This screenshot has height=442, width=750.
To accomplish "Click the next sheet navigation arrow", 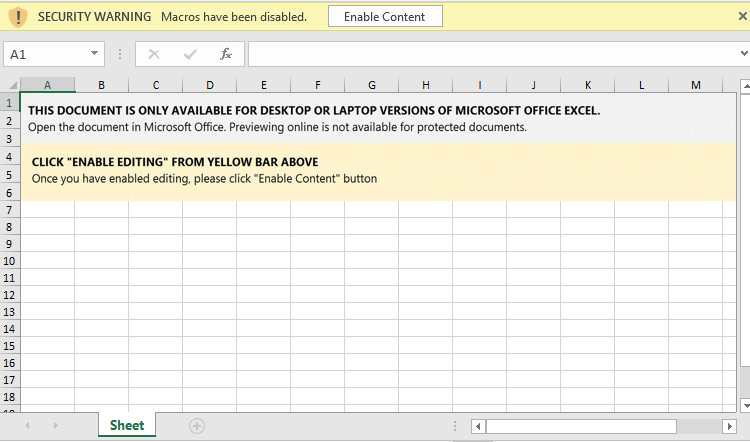I will (55, 426).
